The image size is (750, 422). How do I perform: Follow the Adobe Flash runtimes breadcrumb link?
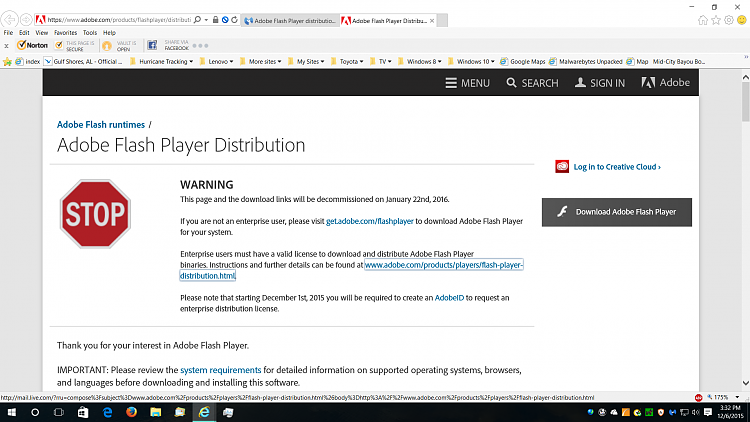(100, 124)
